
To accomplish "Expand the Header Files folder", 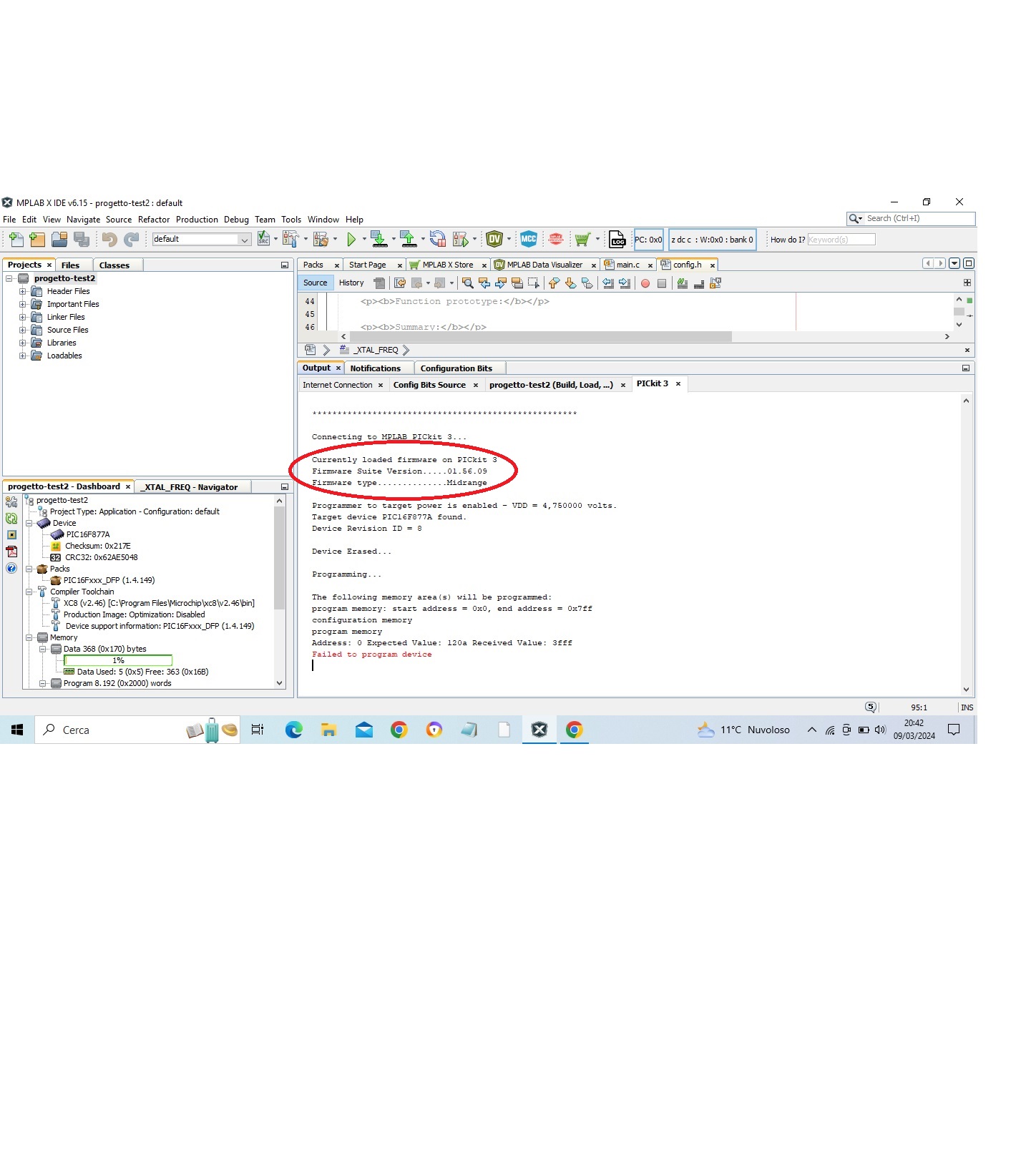I will tap(23, 292).
